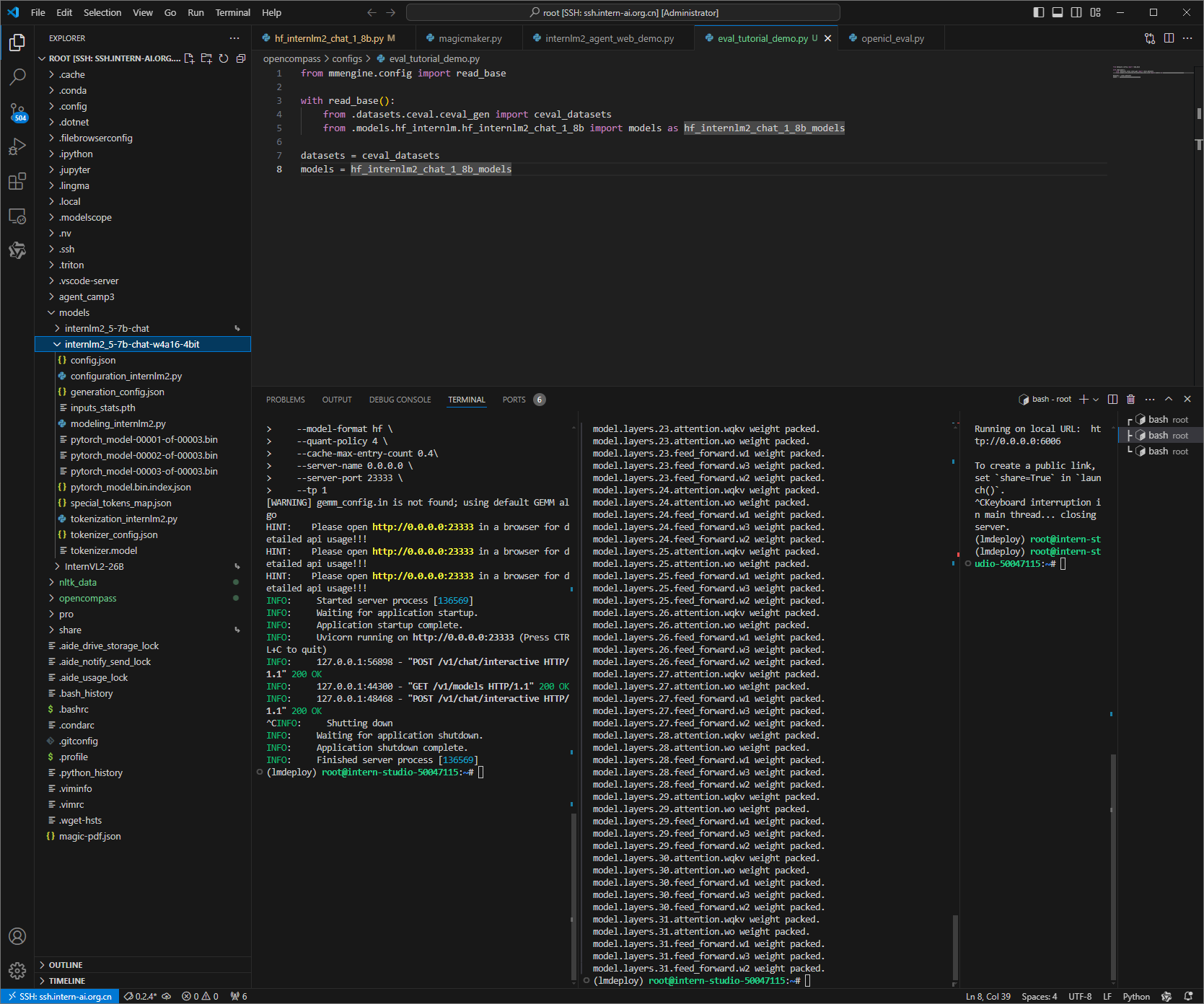Toggle the primary side bar layout
Screen dimensions: 1204x1004
[x=1039, y=12]
